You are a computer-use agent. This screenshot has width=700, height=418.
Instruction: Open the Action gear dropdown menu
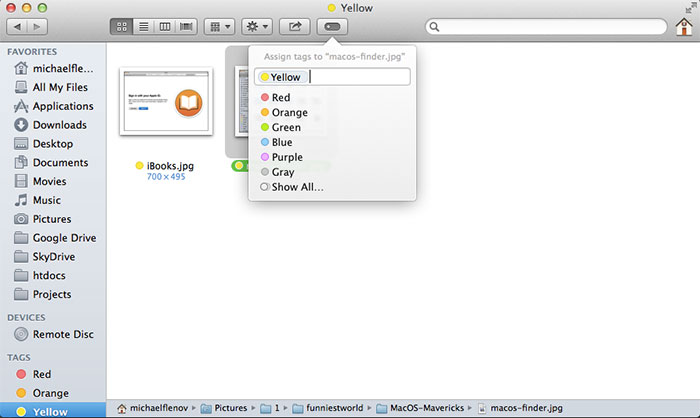point(257,25)
